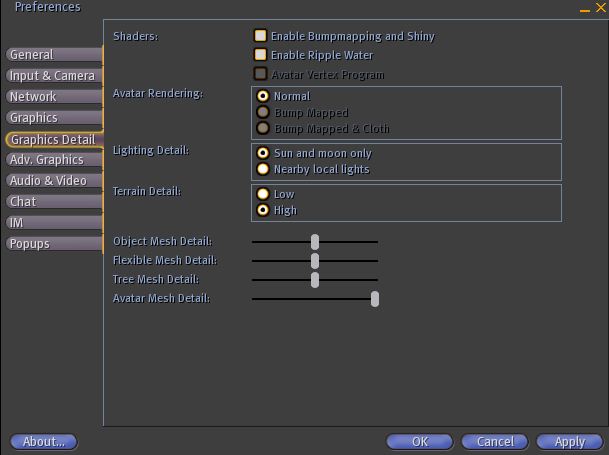
Task: Select Normal avatar rendering
Action: tap(263, 97)
